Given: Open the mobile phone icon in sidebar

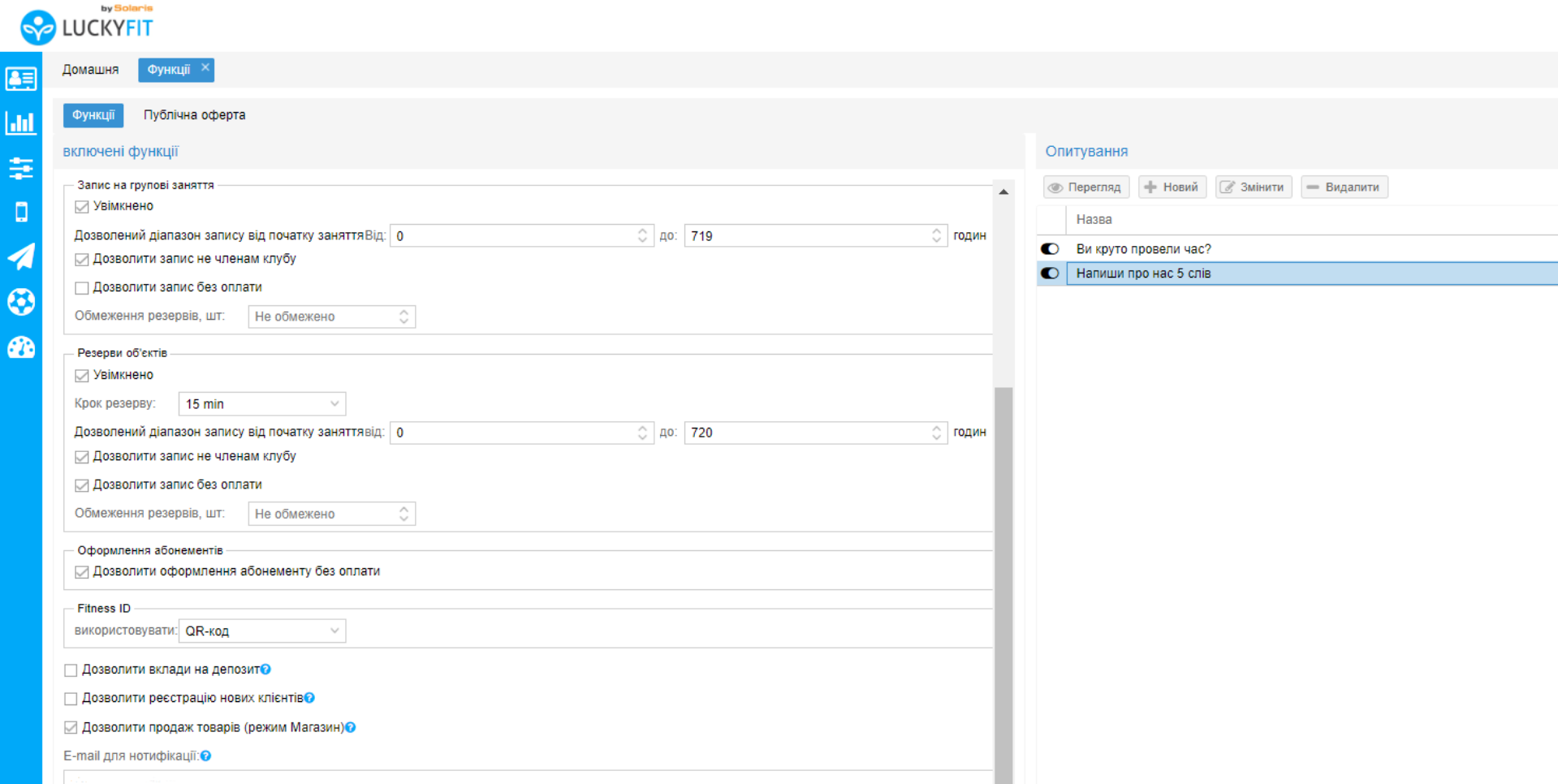Looking at the screenshot, I should [21, 212].
